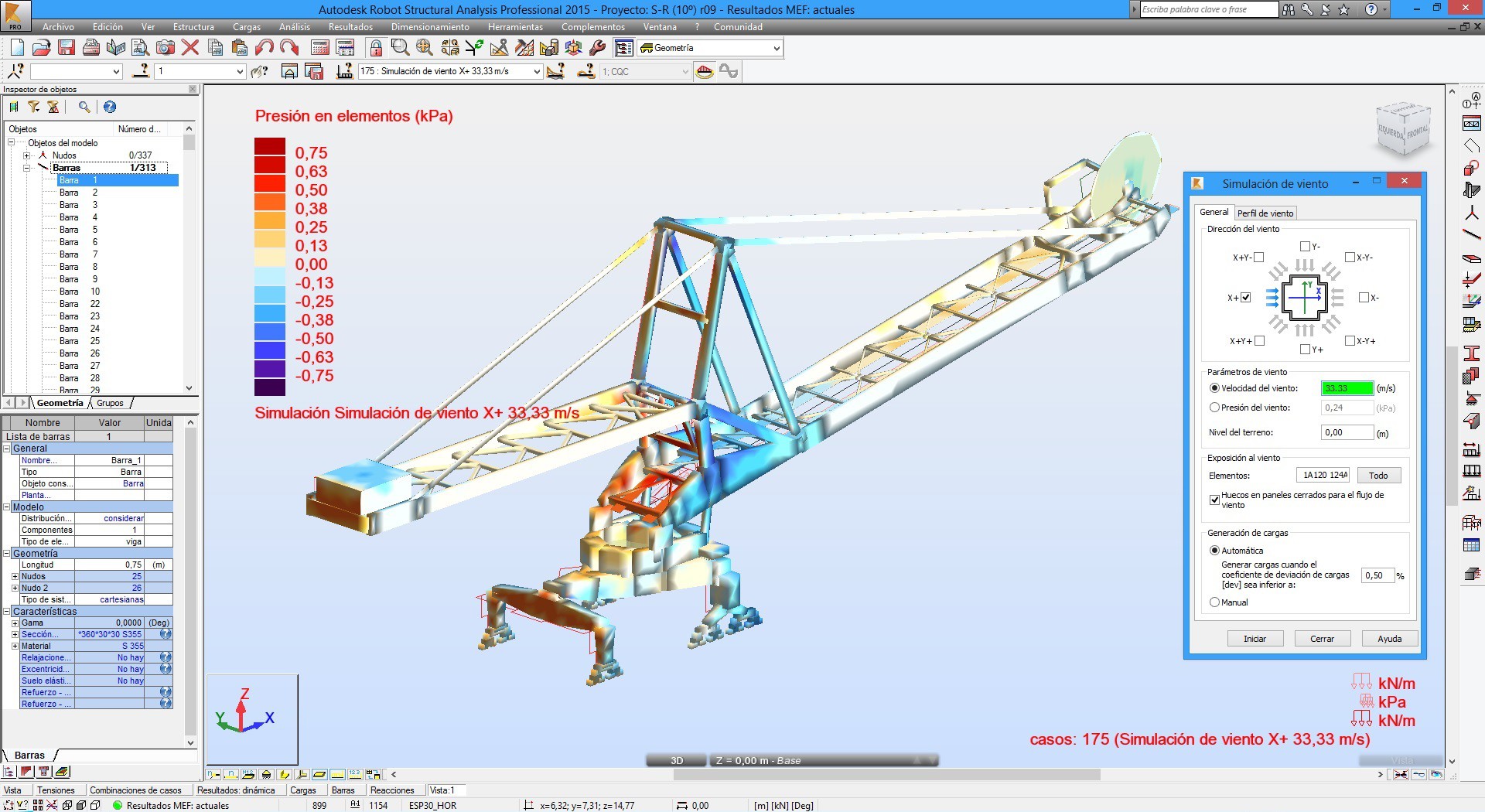Click the bar selection icon
Viewport: 1485px width, 812px height.
click(141, 71)
